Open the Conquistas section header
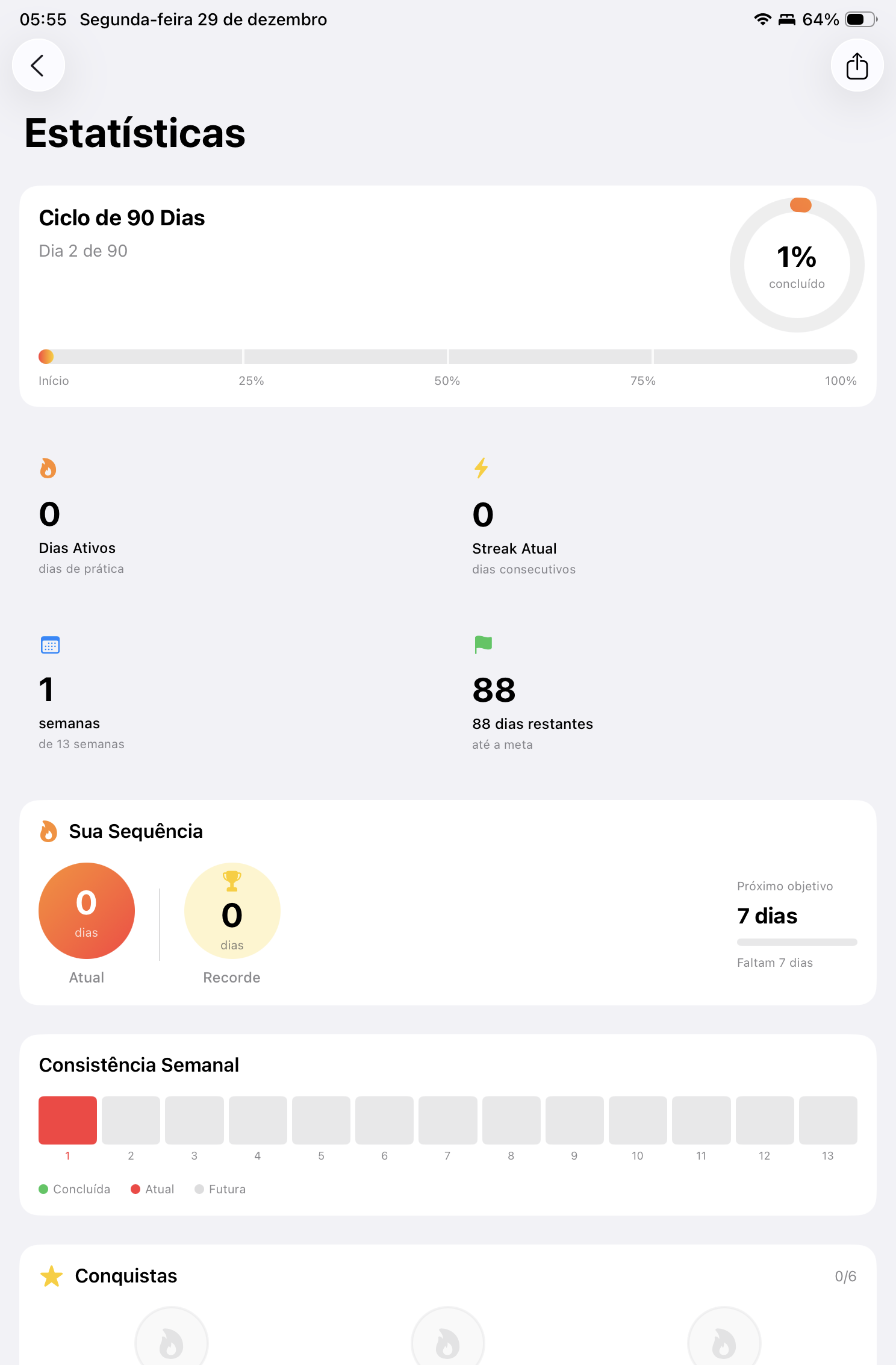The height and width of the screenshot is (1365, 896). point(126,1276)
